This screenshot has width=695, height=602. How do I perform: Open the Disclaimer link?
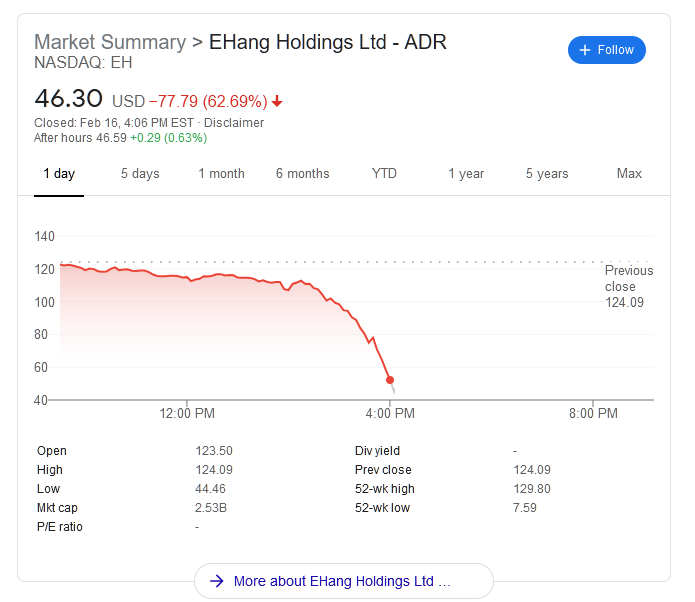234,123
